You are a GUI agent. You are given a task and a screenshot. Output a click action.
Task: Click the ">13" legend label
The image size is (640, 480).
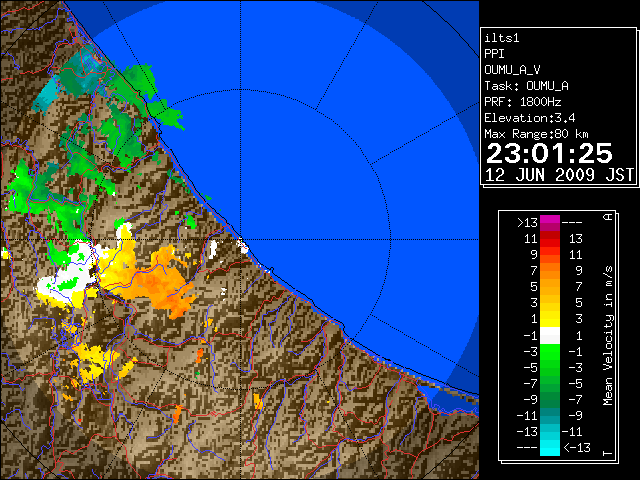click(x=527, y=223)
